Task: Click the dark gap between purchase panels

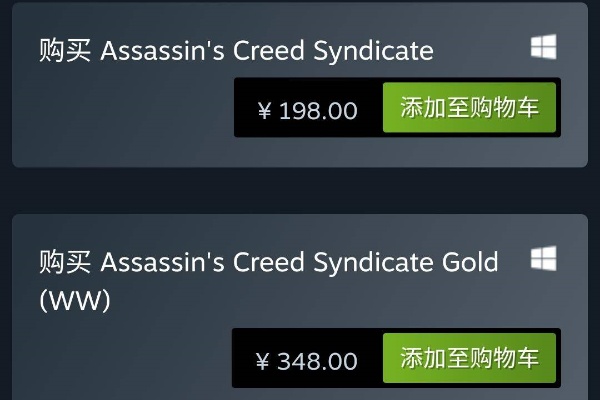Action: [x=300, y=189]
